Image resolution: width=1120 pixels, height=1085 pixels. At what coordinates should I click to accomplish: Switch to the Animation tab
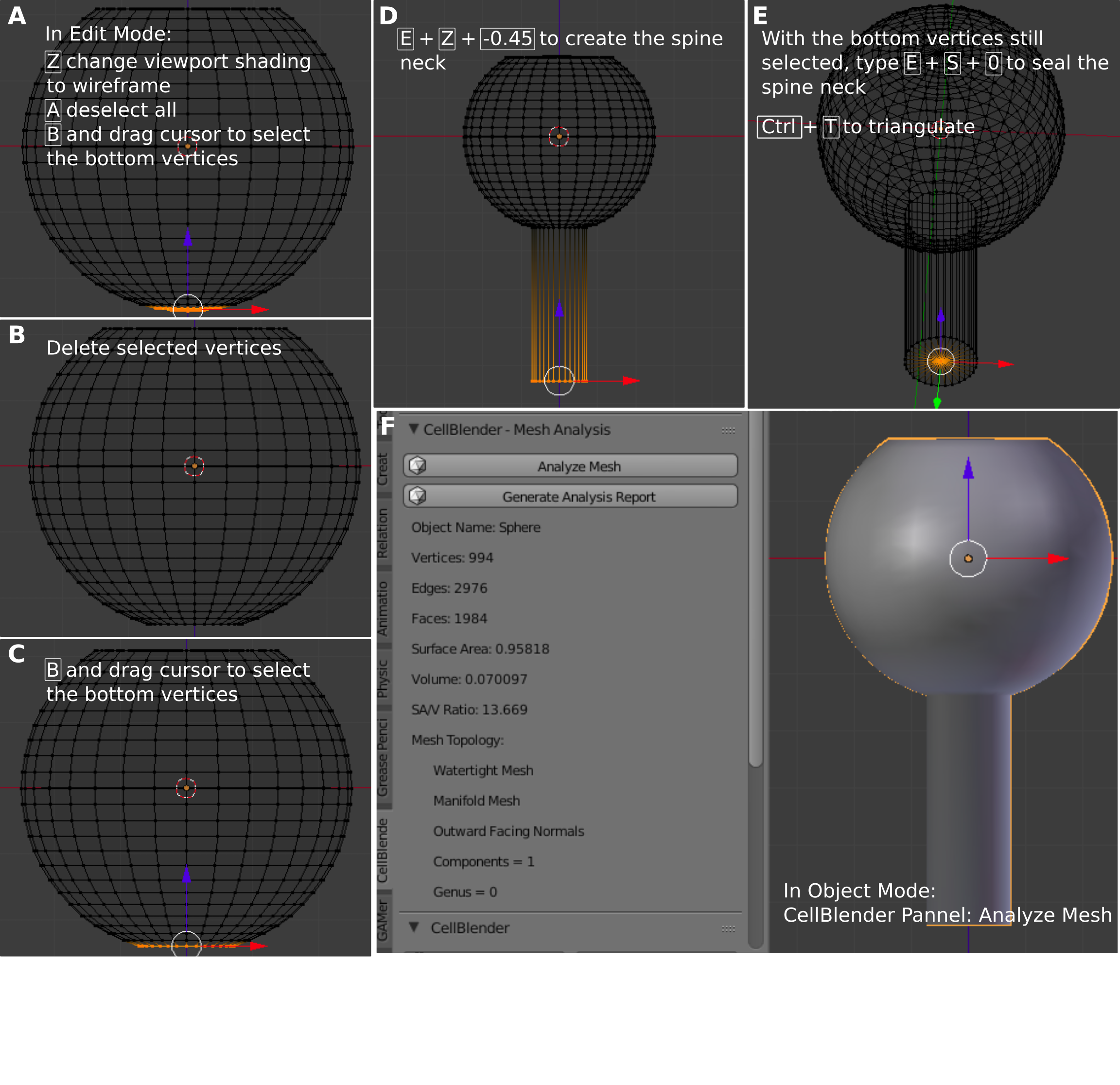tap(382, 609)
